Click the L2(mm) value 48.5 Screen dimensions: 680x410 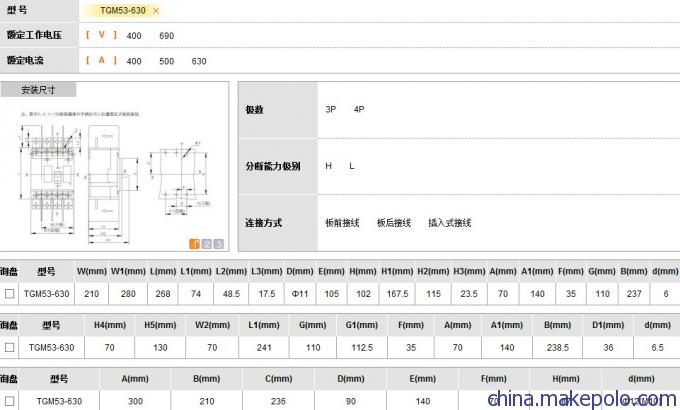[231, 294]
